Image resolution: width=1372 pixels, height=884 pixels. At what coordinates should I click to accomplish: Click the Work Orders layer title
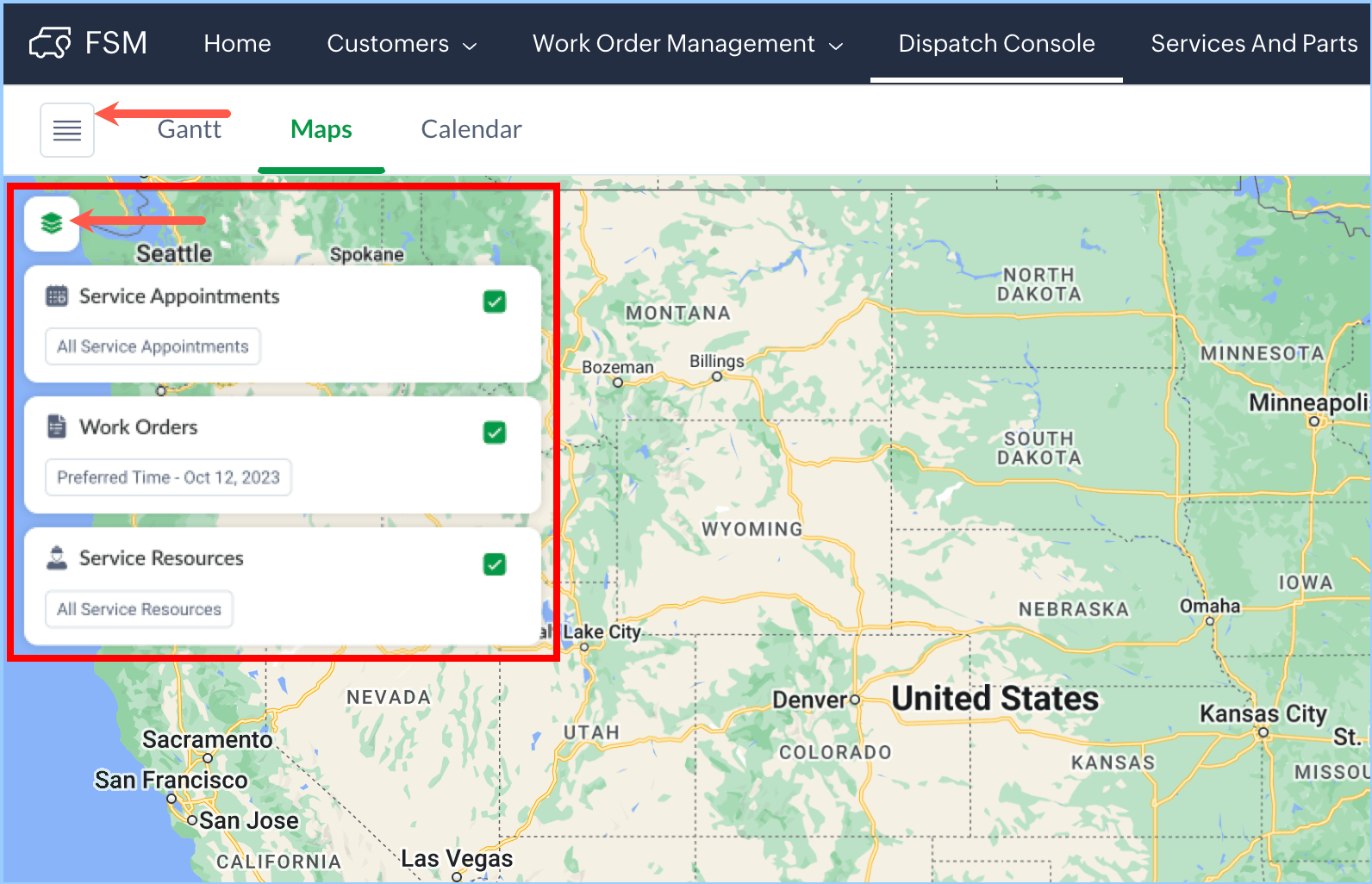(138, 427)
